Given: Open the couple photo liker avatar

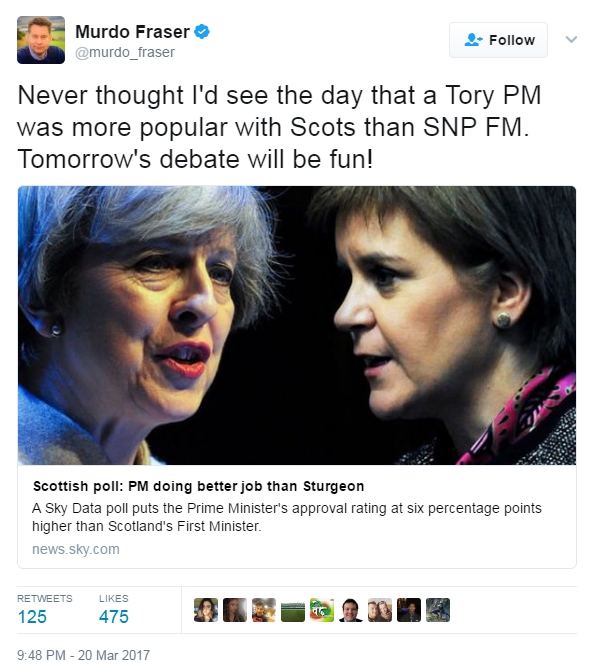Looking at the screenshot, I should [380, 609].
